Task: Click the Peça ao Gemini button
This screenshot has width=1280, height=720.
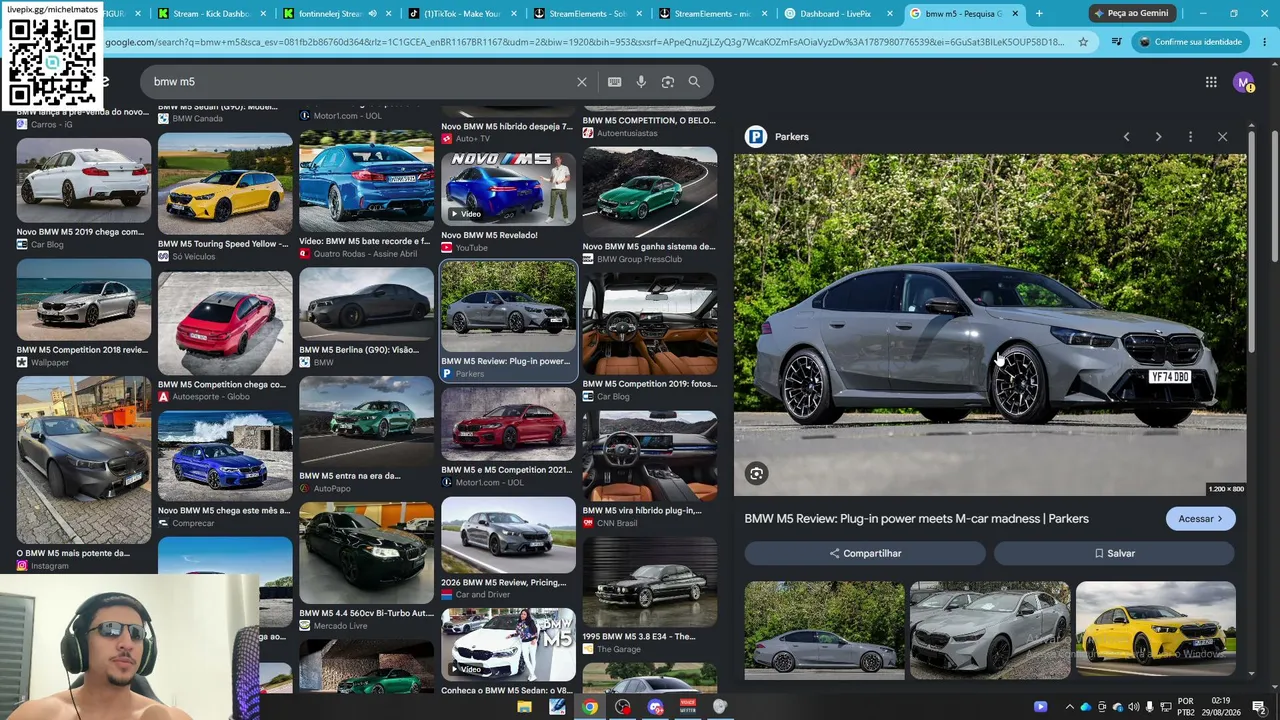Action: 1131,14
